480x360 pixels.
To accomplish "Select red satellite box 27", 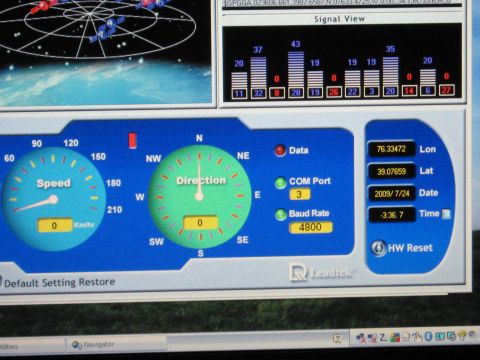I will pos(447,90).
